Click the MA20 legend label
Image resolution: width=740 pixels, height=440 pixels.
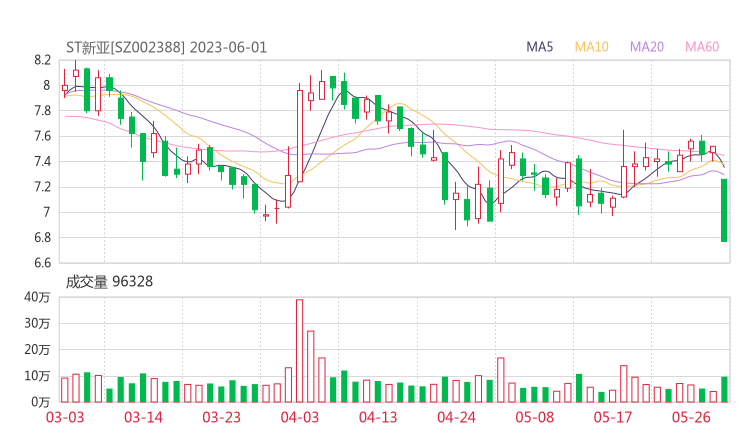[647, 47]
